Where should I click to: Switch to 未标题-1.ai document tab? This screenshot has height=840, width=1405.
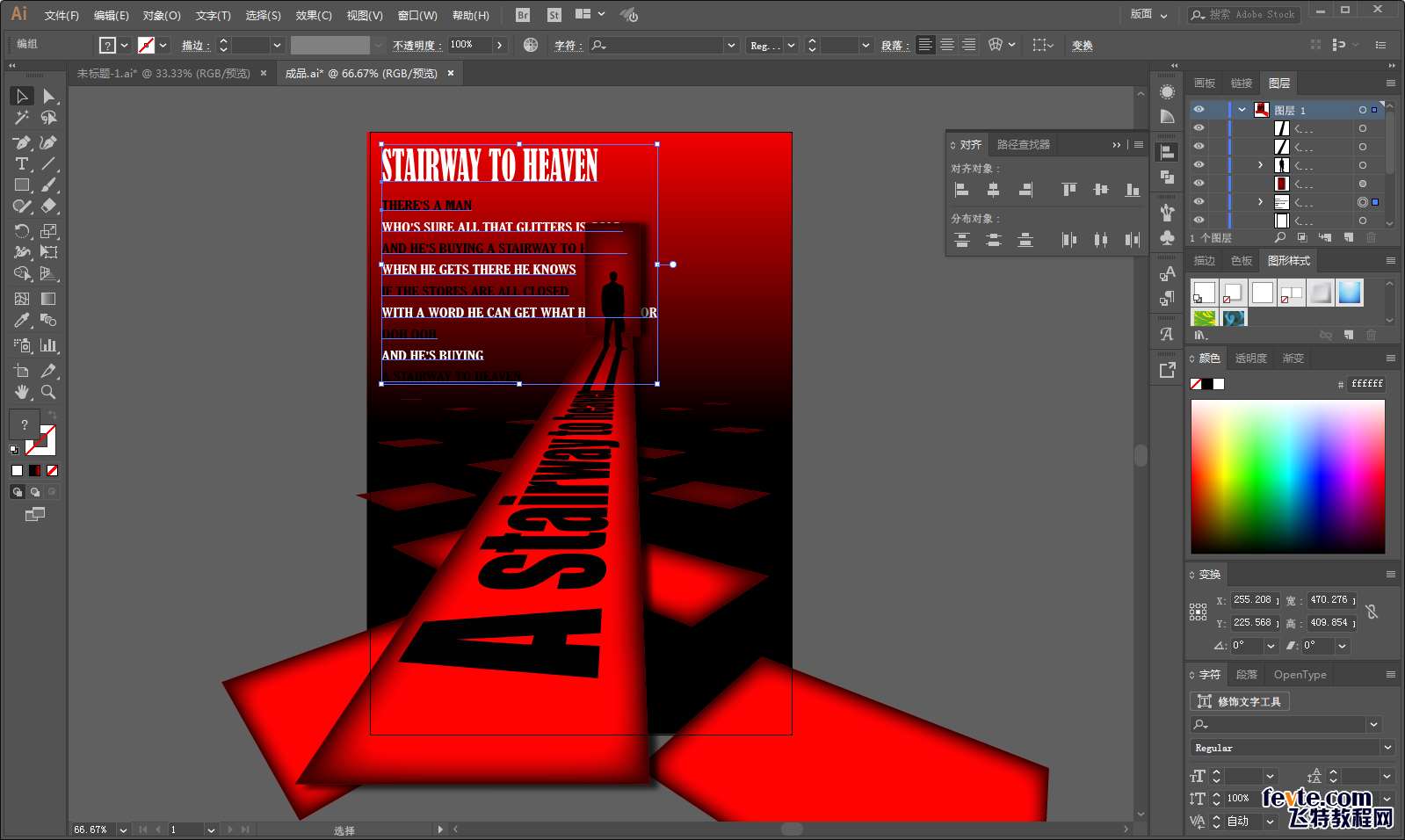(x=163, y=74)
